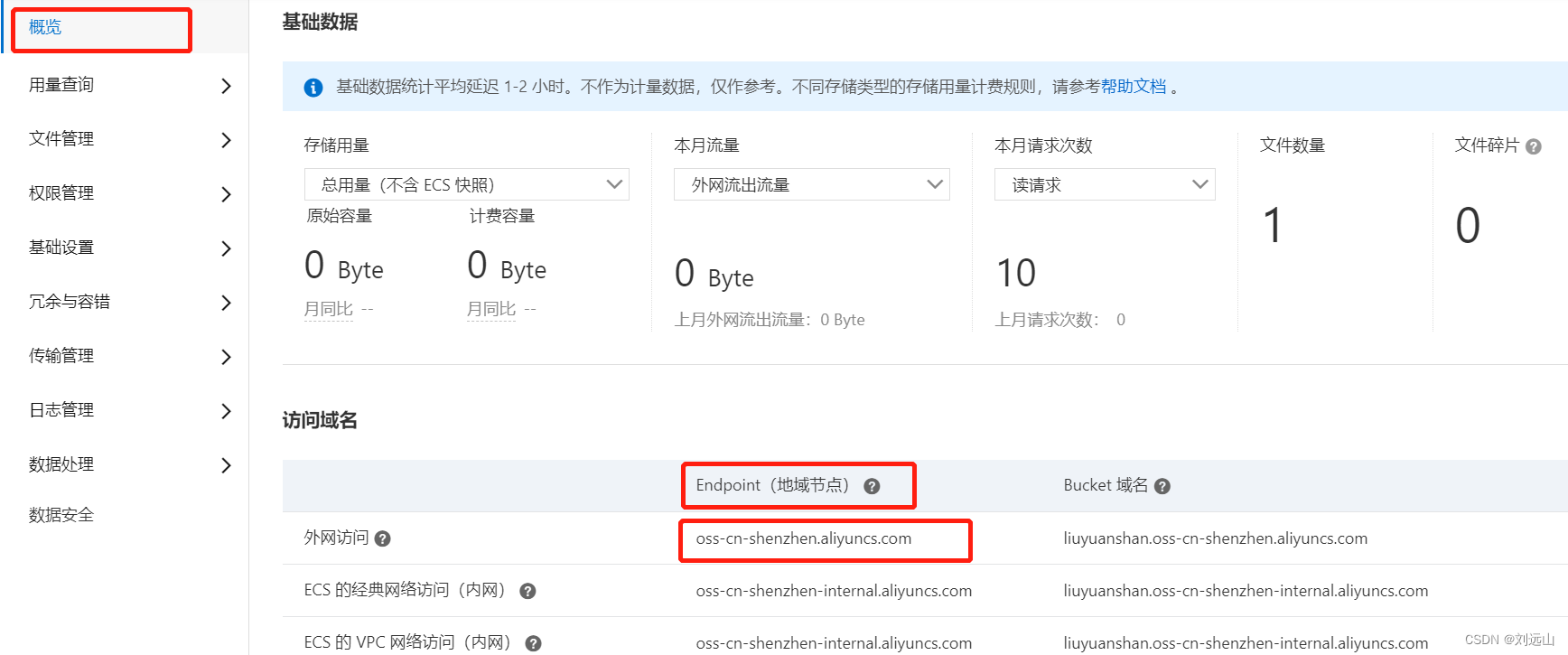The height and width of the screenshot is (655, 1568).
Task: Click the help icon beside Bucket 域名
Action: click(1162, 486)
